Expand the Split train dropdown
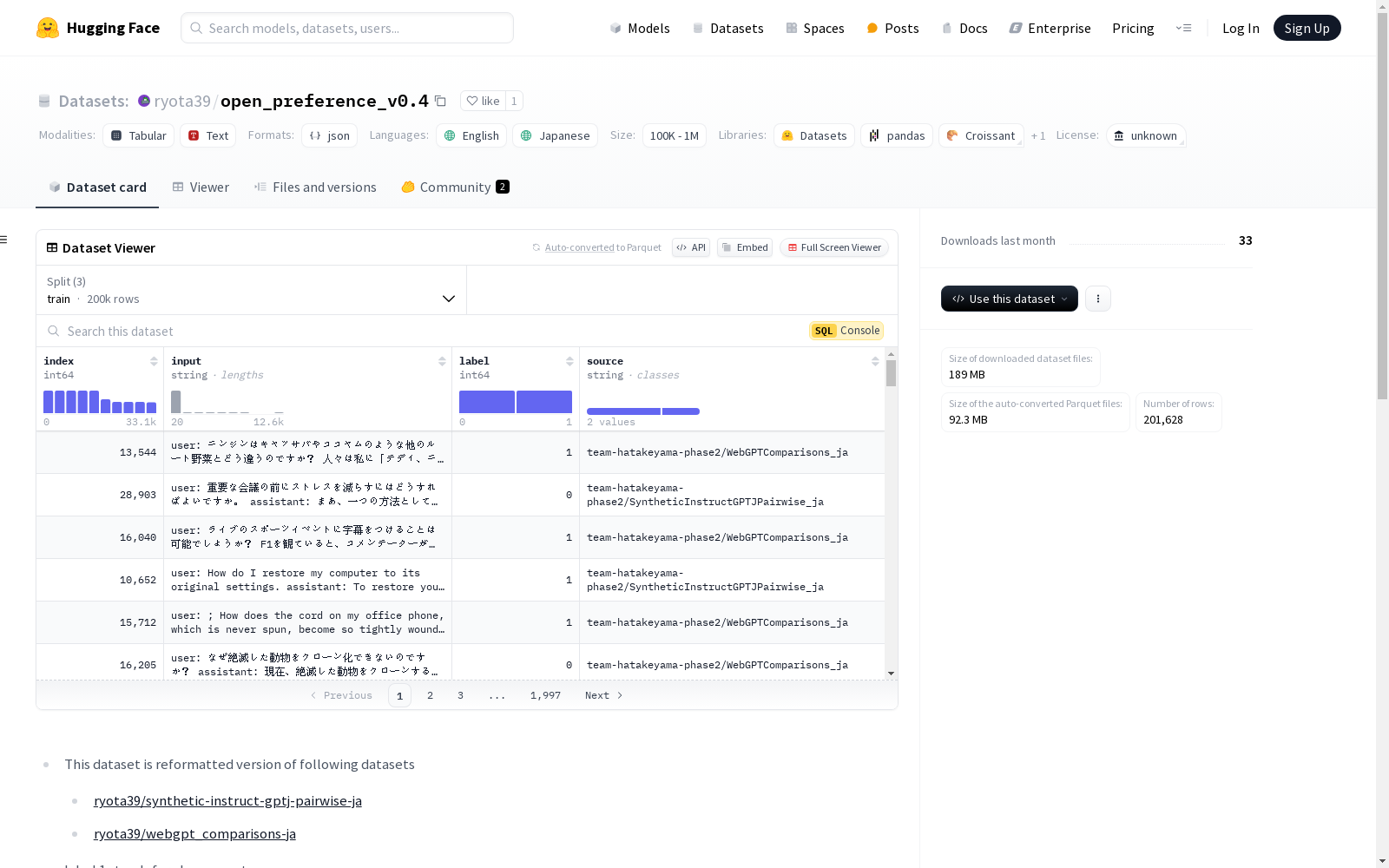The width and height of the screenshot is (1389, 868). tap(251, 290)
